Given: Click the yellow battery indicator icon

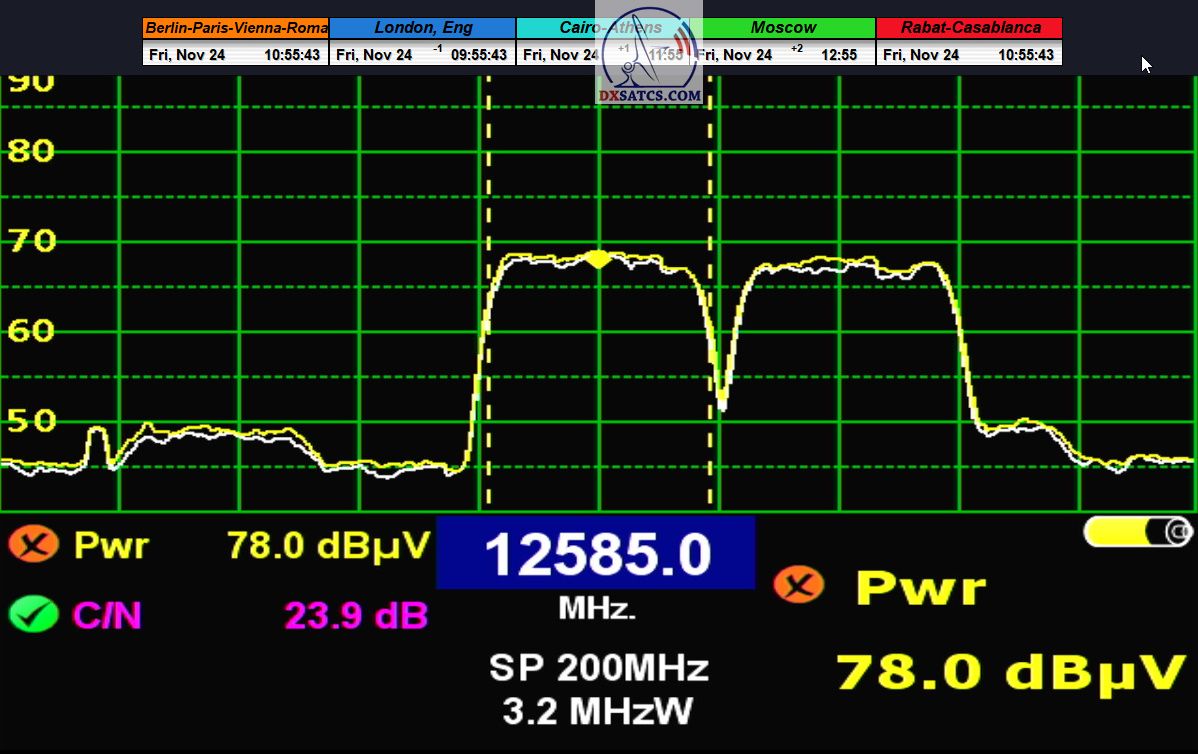Looking at the screenshot, I should click(x=1137, y=532).
